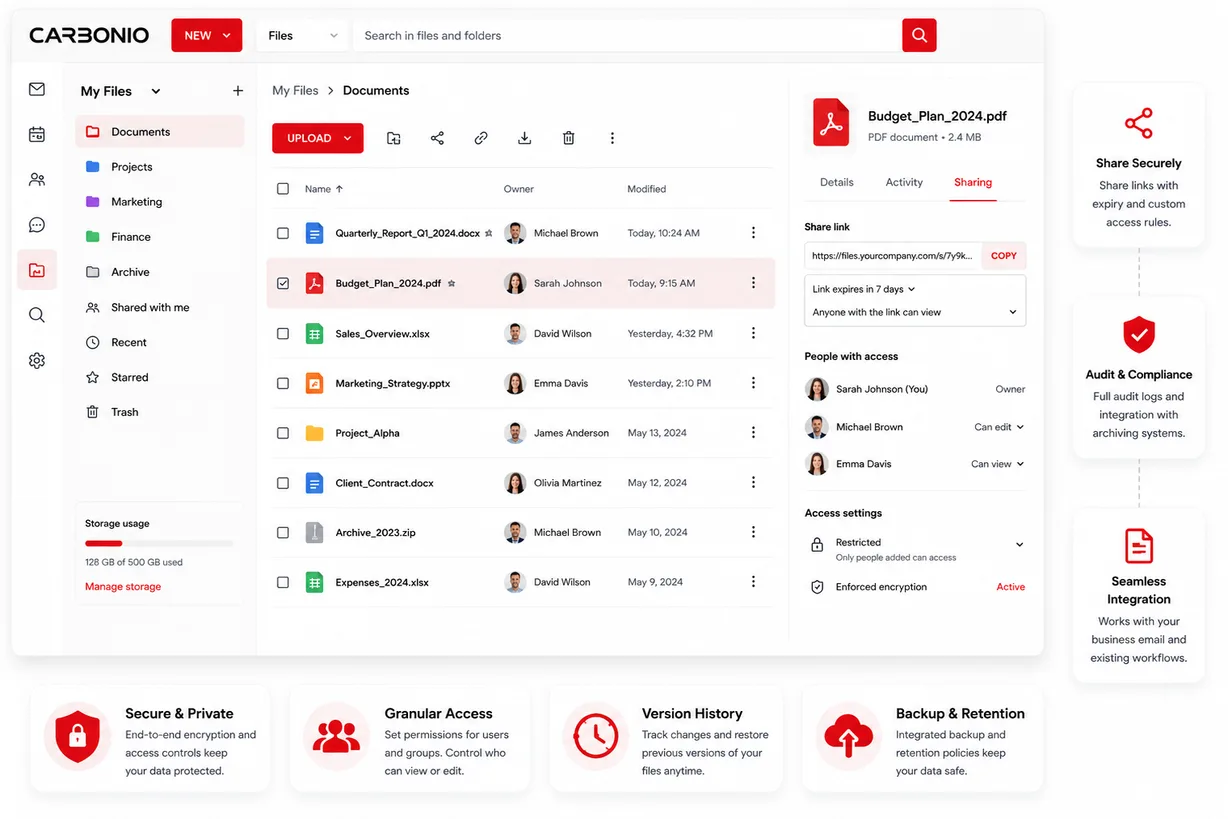This screenshot has width=1228, height=819.
Task: Add new item with My Files plus icon
Action: tap(238, 91)
